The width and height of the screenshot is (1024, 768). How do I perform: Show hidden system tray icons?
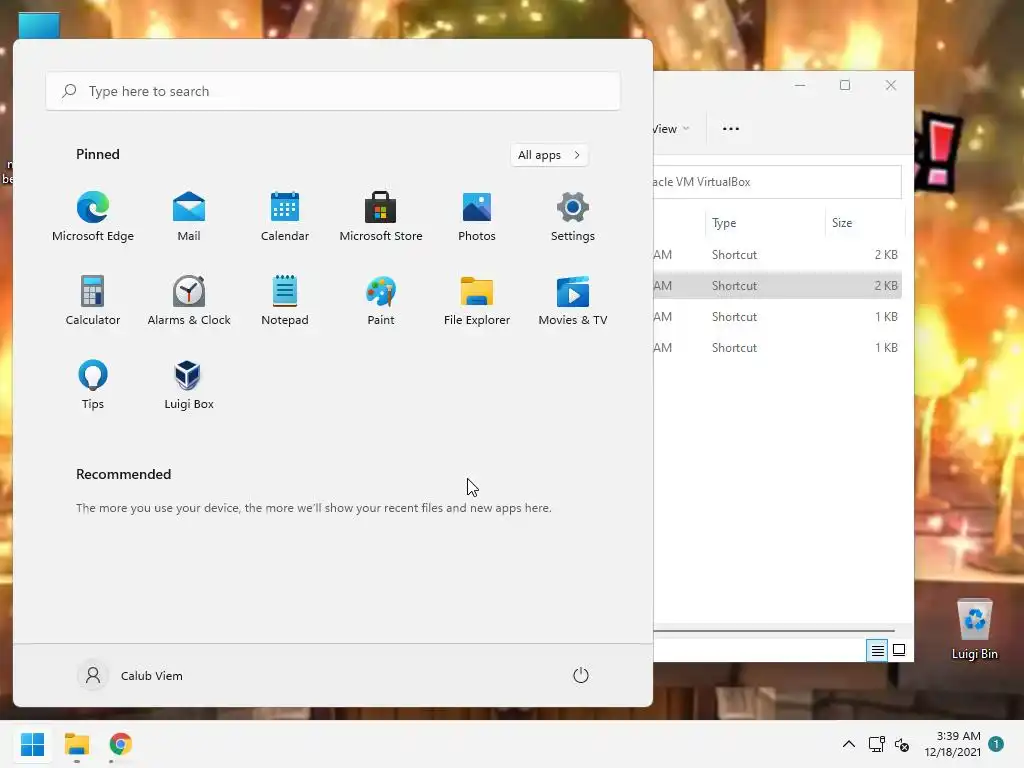(848, 744)
